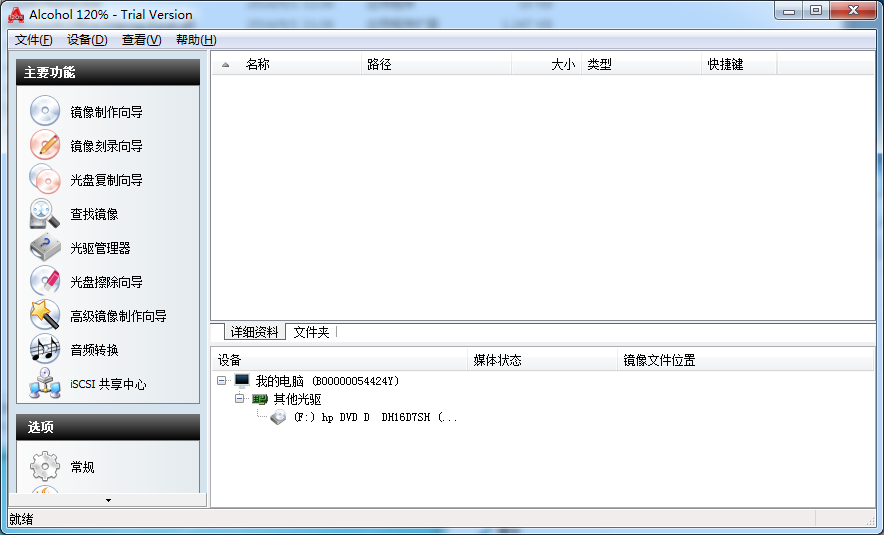Open 音频转换 text link
884x535 pixels.
(x=94, y=350)
